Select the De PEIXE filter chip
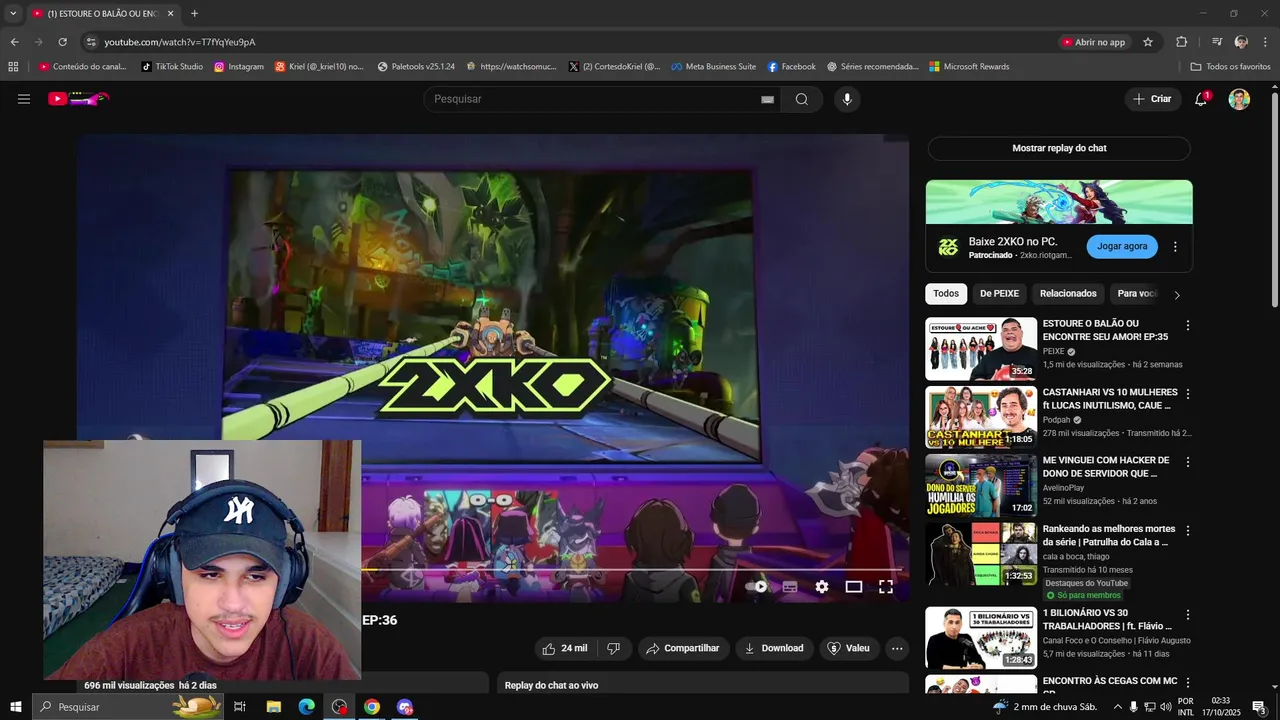1280x720 pixels. pyautogui.click(x=999, y=294)
